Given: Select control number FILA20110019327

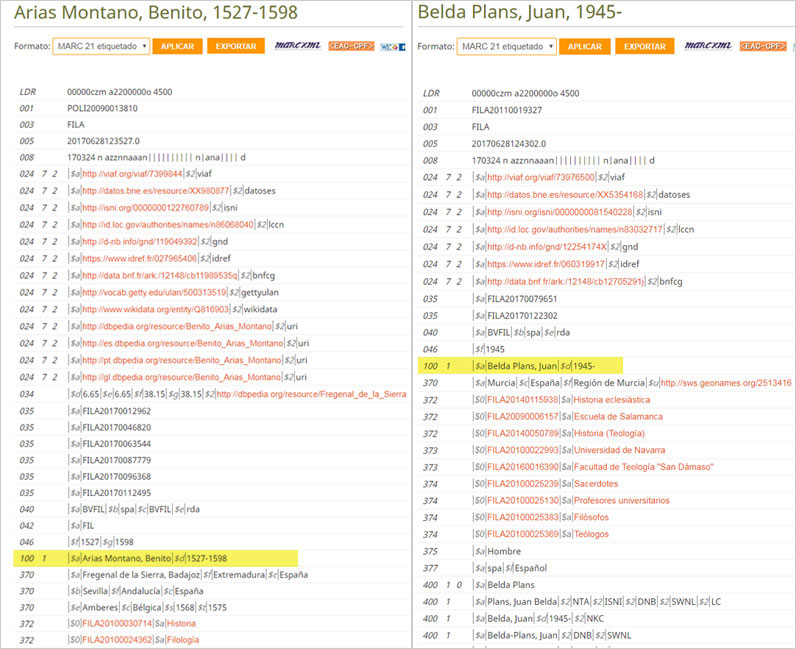Looking at the screenshot, I should tap(507, 110).
